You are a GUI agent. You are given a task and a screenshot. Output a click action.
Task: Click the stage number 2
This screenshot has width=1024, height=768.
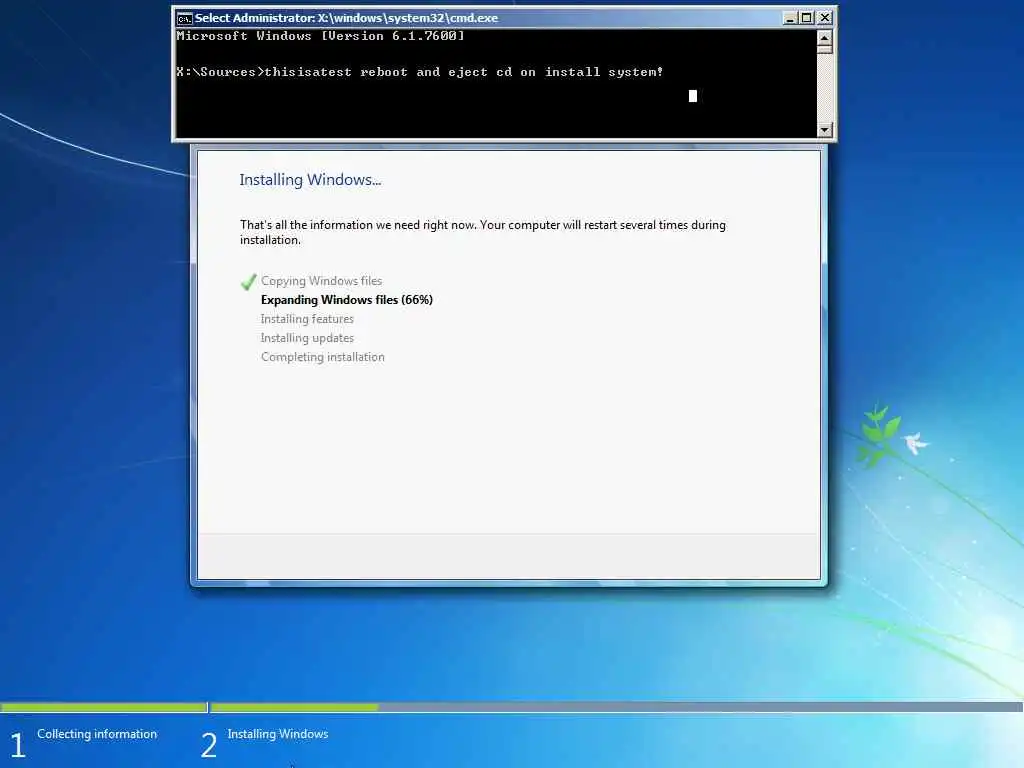(x=208, y=745)
